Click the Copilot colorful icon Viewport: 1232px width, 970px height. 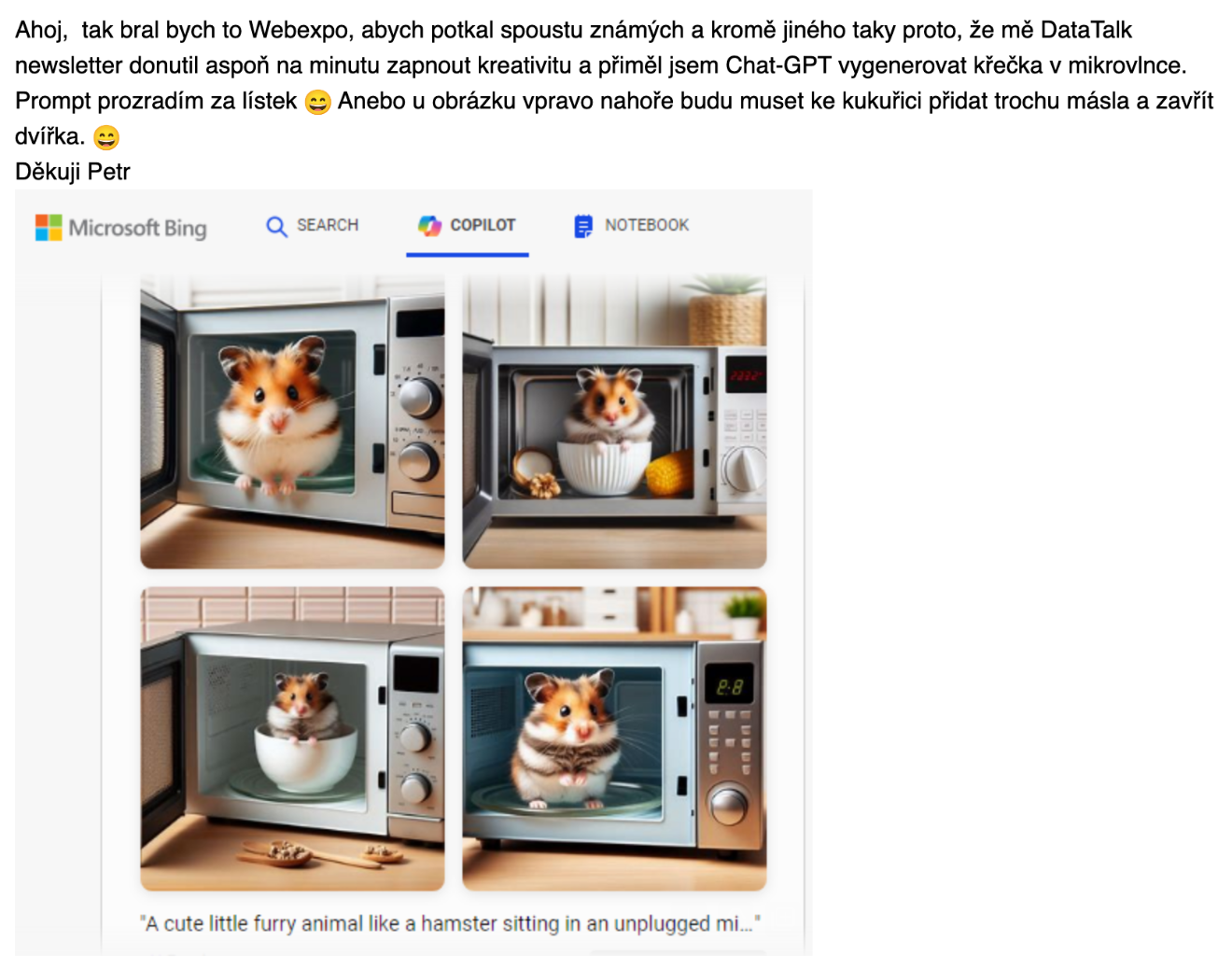429,225
